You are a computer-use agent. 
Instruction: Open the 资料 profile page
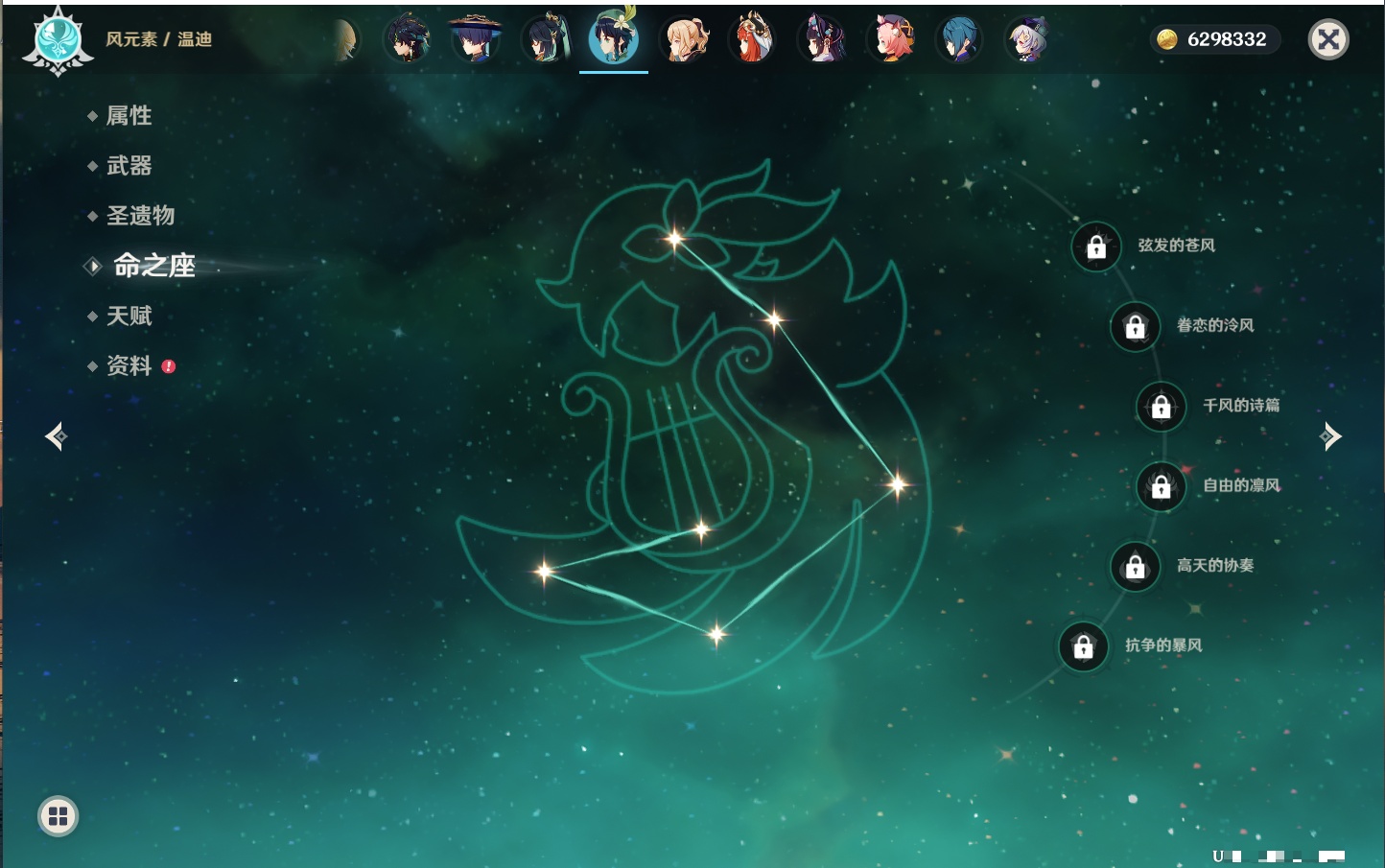click(x=129, y=365)
